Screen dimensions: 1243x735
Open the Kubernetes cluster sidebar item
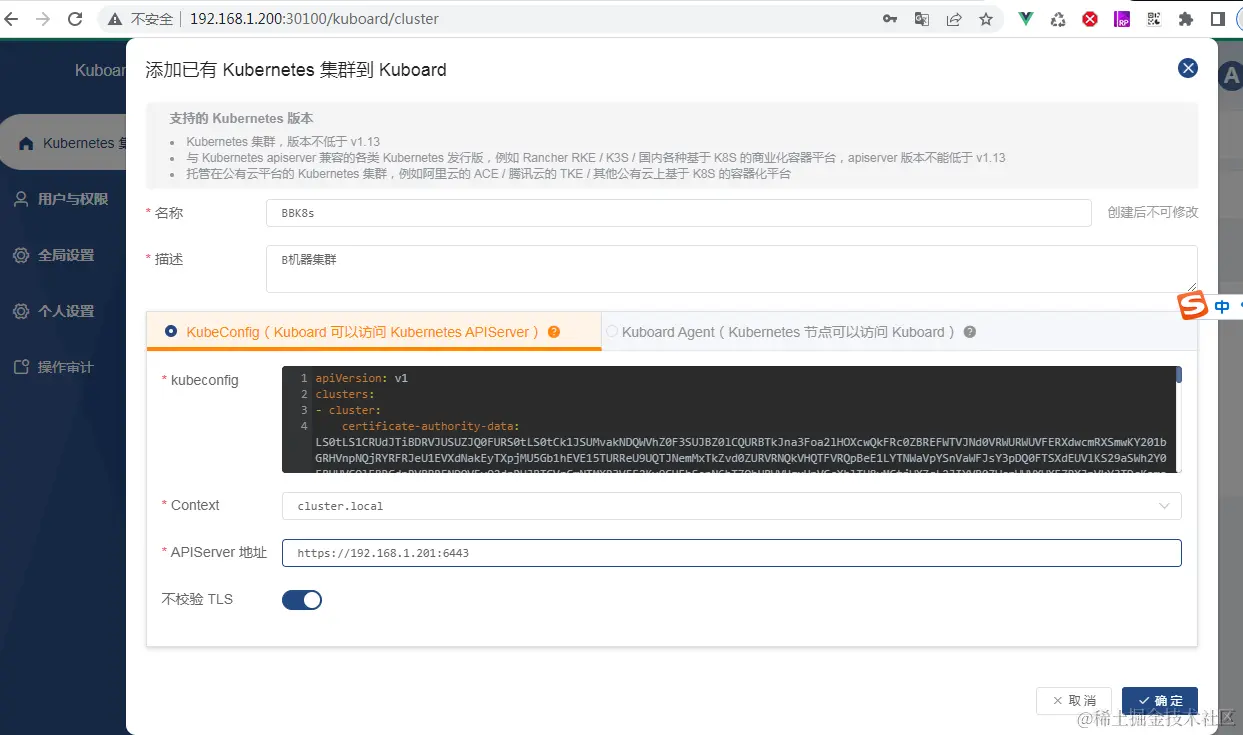[63, 143]
